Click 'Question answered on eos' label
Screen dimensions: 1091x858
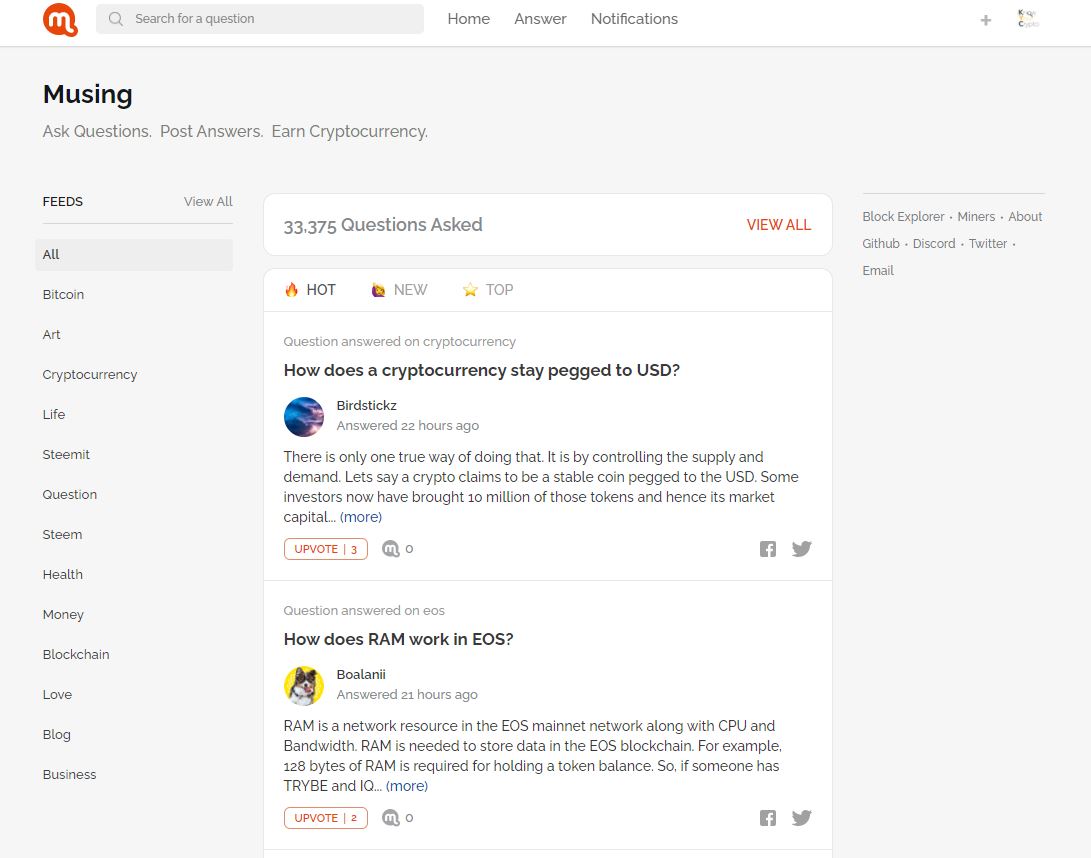coord(364,610)
